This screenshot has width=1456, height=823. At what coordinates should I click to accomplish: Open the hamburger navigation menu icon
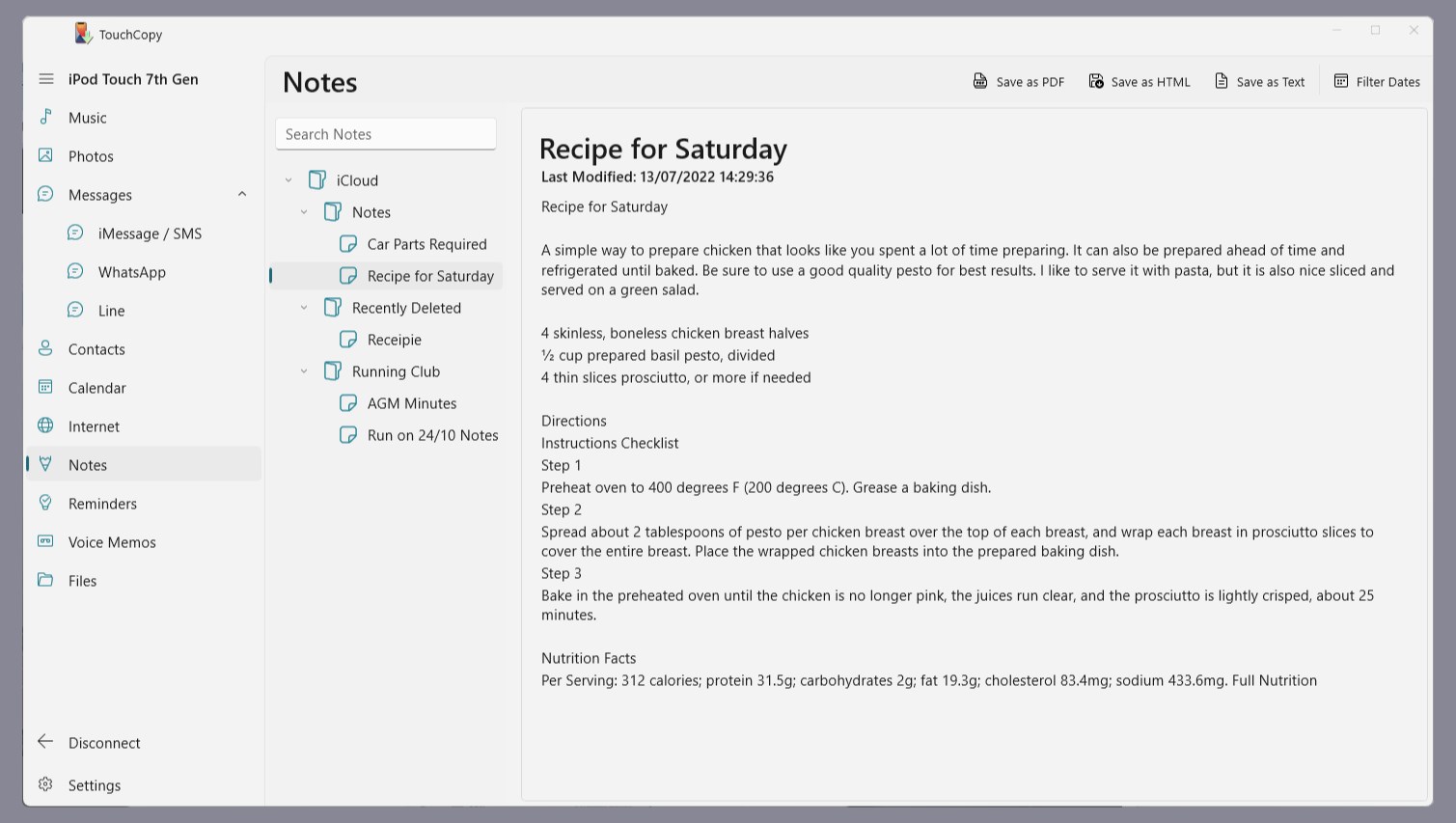(x=46, y=79)
